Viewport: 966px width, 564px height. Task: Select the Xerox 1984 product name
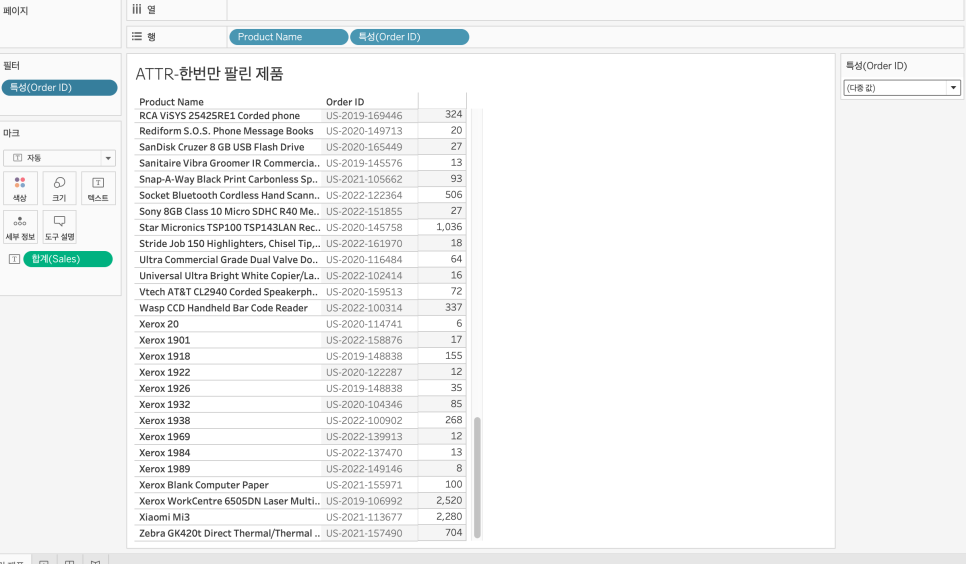pos(164,452)
